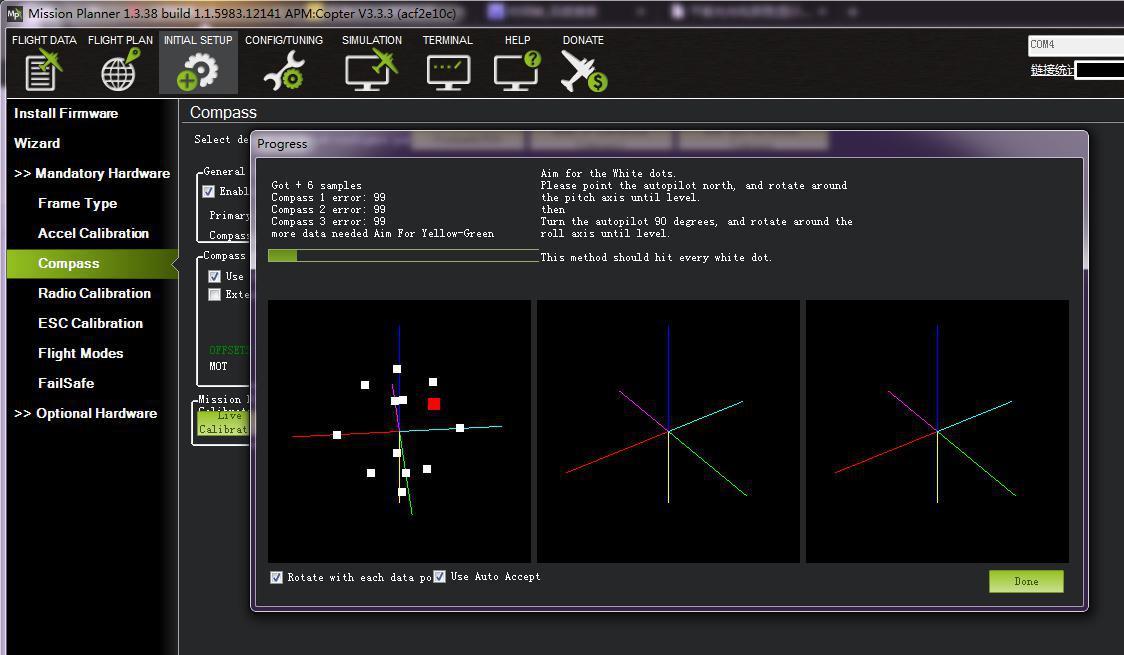Click the Live Calibration button
Screen dimensions: 1124x655
[x=222, y=423]
